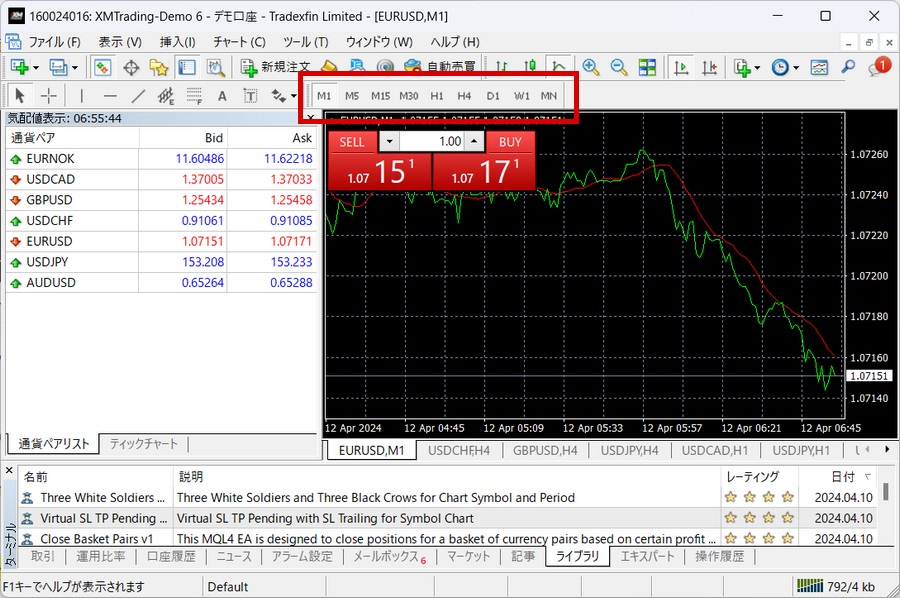Image resolution: width=900 pixels, height=598 pixels.
Task: Click the profiles icon
Action: (58, 67)
